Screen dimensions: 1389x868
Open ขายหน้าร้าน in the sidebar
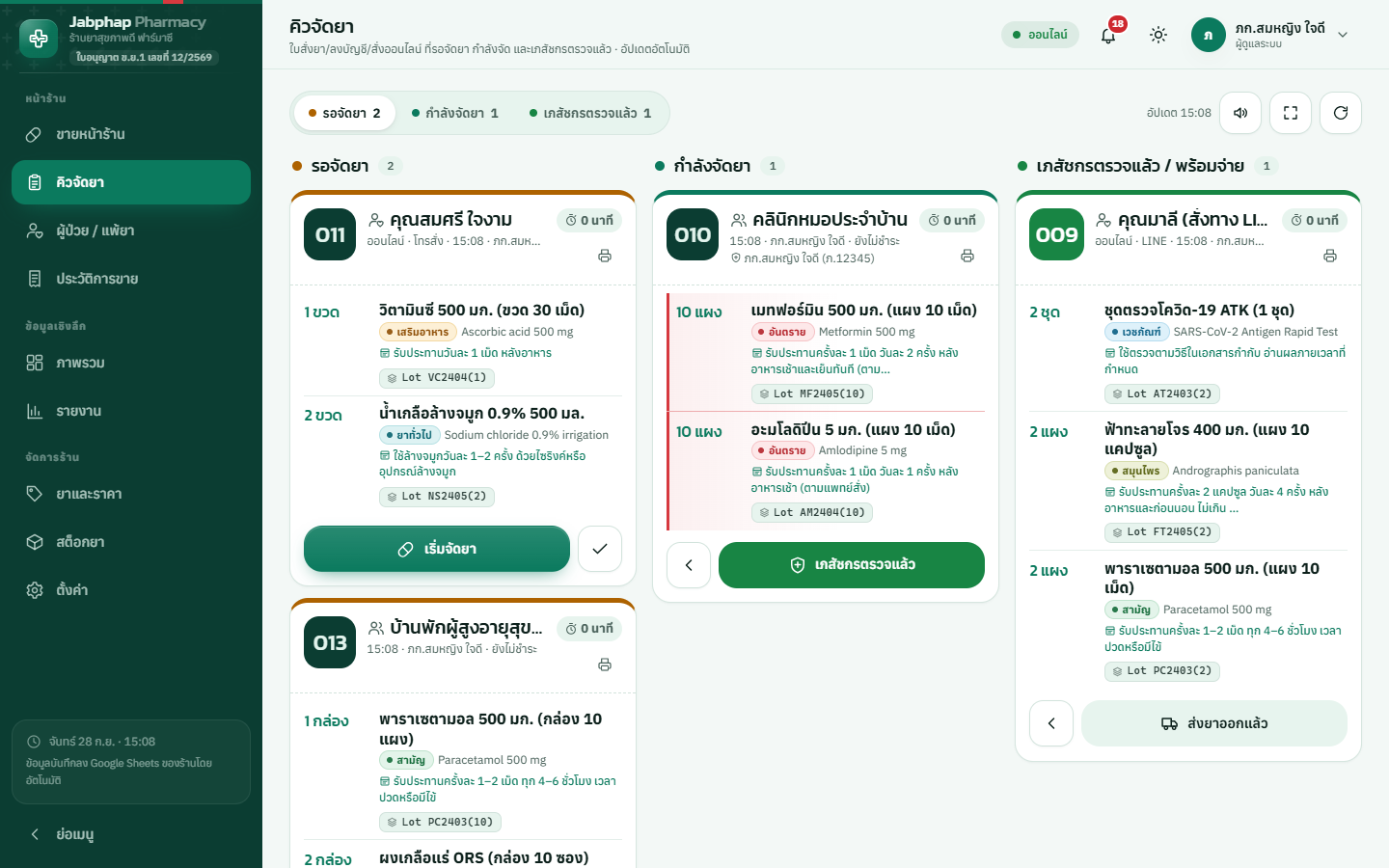click(x=131, y=134)
